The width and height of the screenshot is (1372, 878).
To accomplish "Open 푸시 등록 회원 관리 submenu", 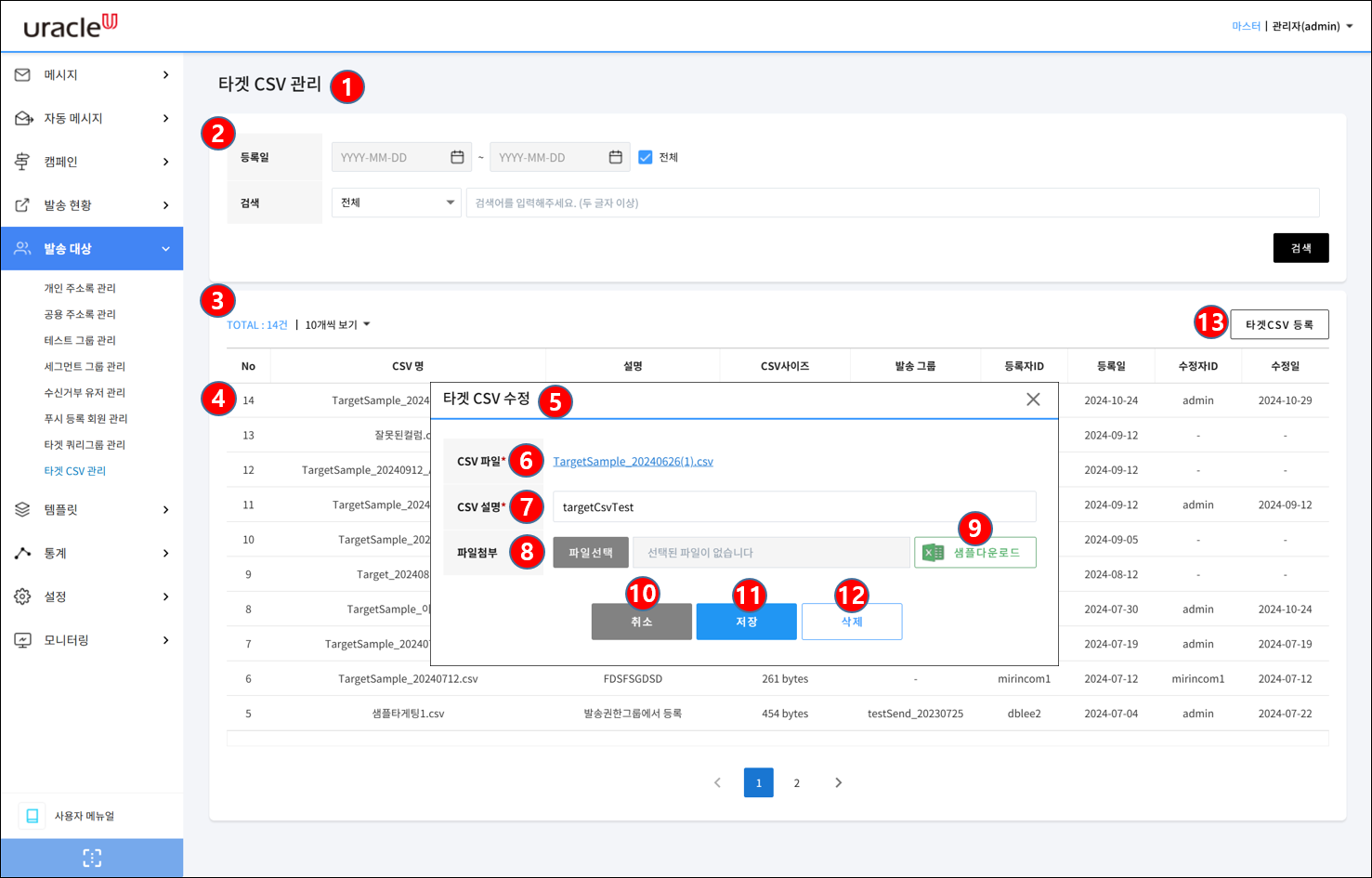I will coord(85,418).
